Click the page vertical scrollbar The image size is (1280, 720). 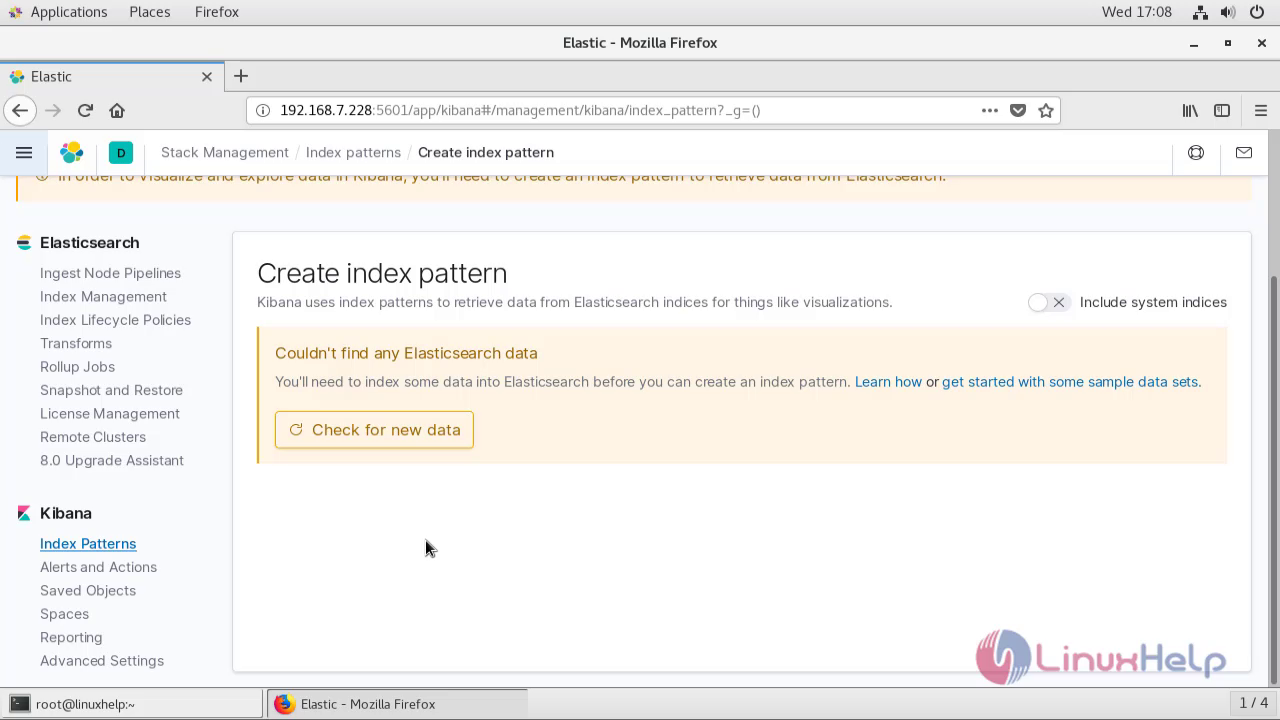[x=1273, y=481]
